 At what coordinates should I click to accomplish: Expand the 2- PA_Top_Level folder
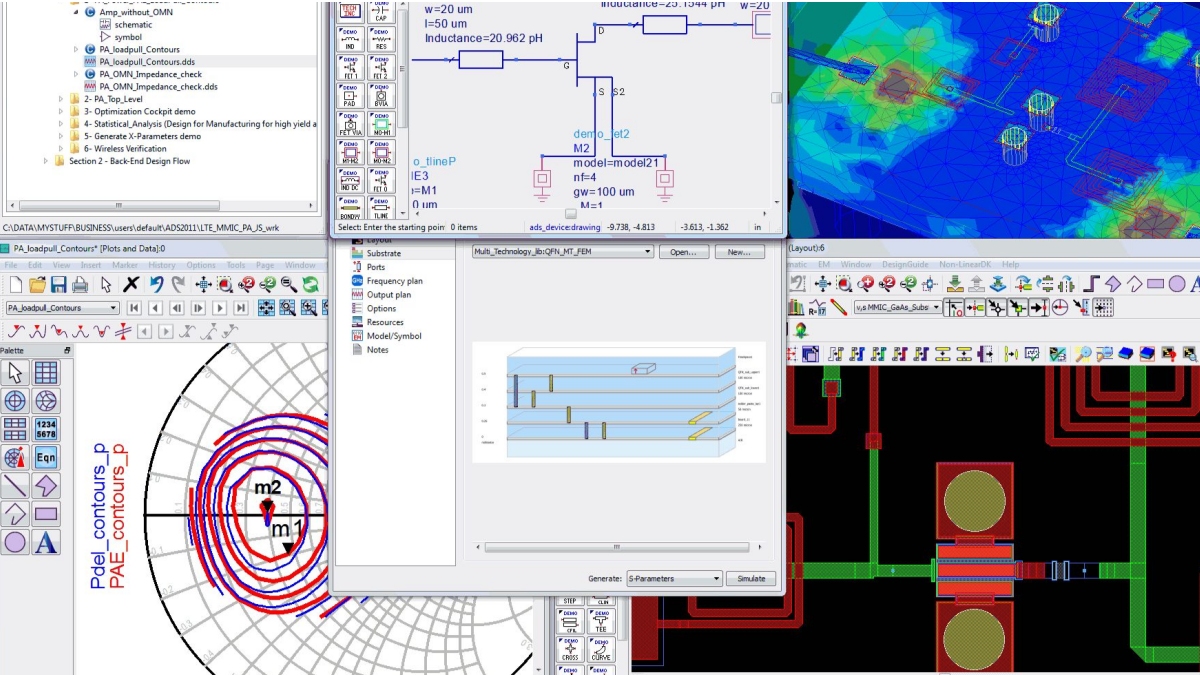[x=62, y=99]
